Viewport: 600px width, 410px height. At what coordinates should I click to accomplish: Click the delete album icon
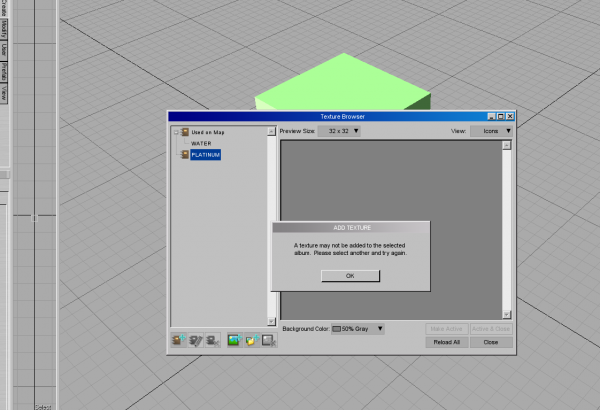point(211,341)
